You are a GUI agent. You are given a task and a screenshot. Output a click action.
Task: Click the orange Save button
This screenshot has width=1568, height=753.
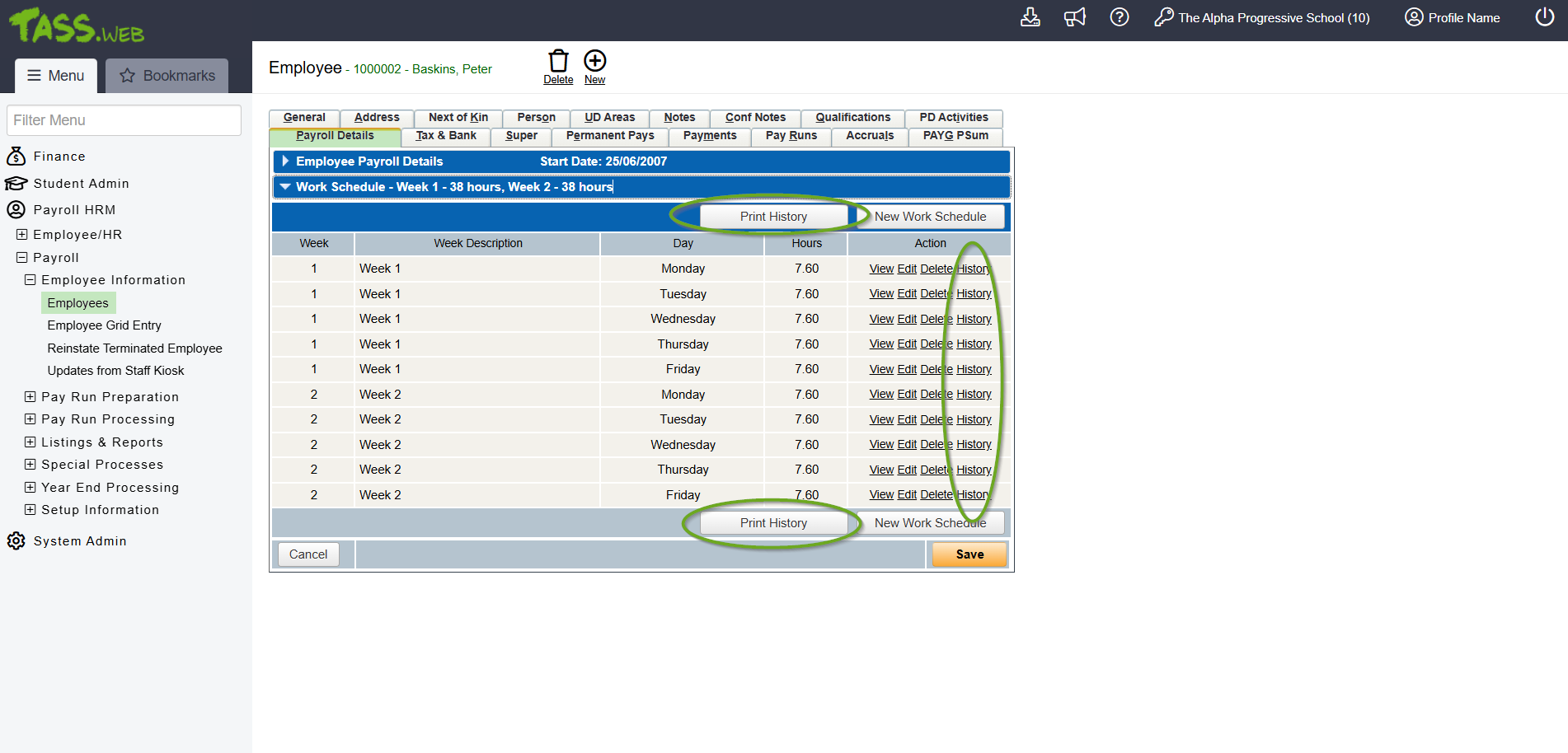pos(969,554)
